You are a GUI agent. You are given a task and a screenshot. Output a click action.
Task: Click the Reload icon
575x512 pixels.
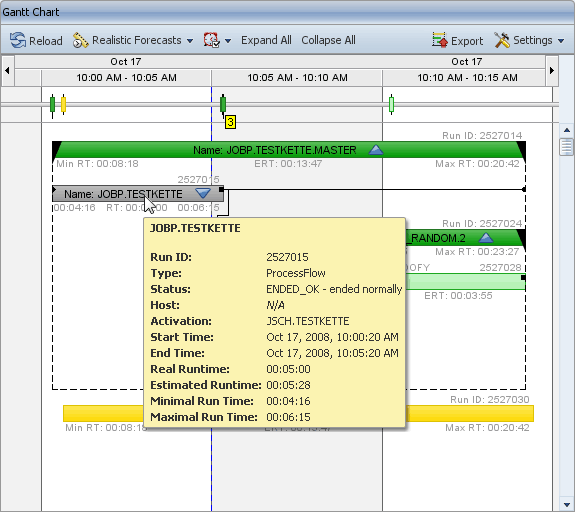[18, 40]
